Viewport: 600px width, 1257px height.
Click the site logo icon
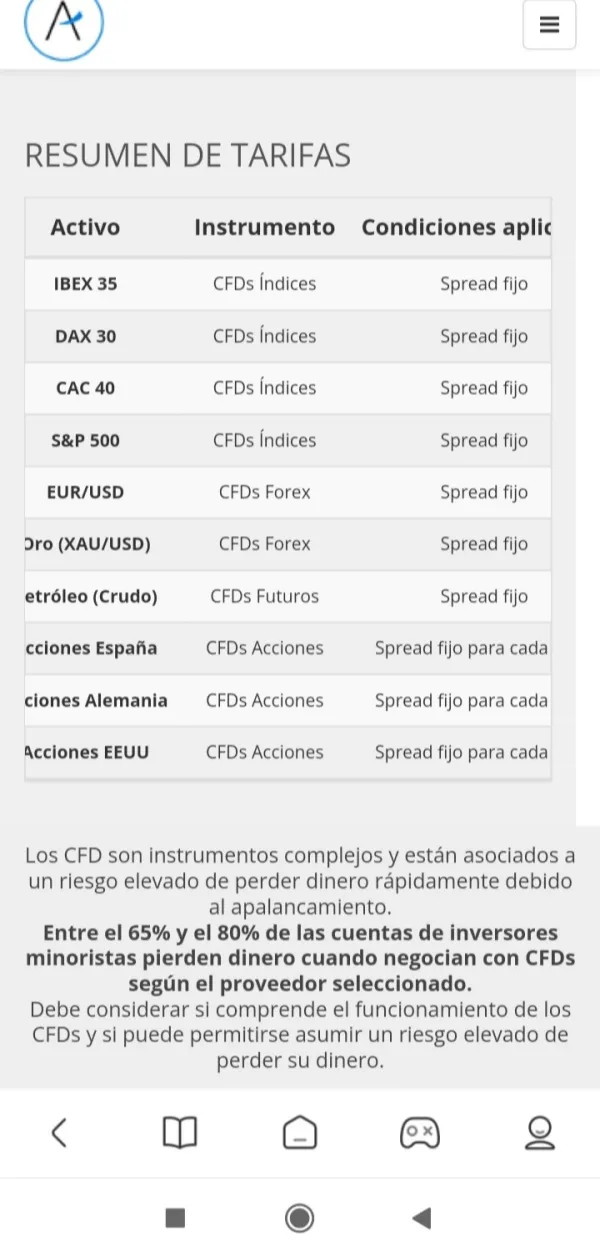pyautogui.click(x=64, y=26)
